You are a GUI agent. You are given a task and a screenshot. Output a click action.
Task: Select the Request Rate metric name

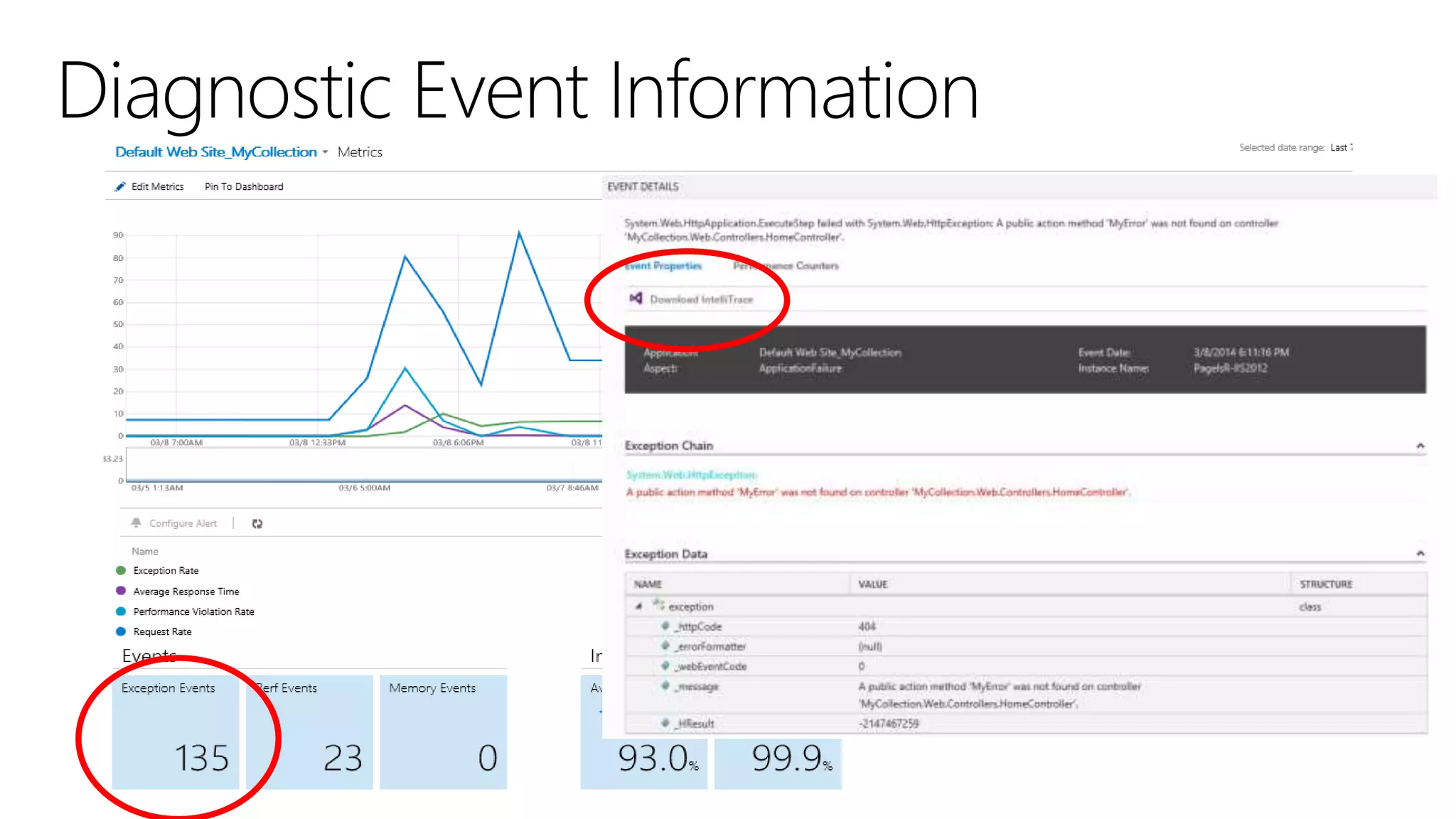pos(162,632)
